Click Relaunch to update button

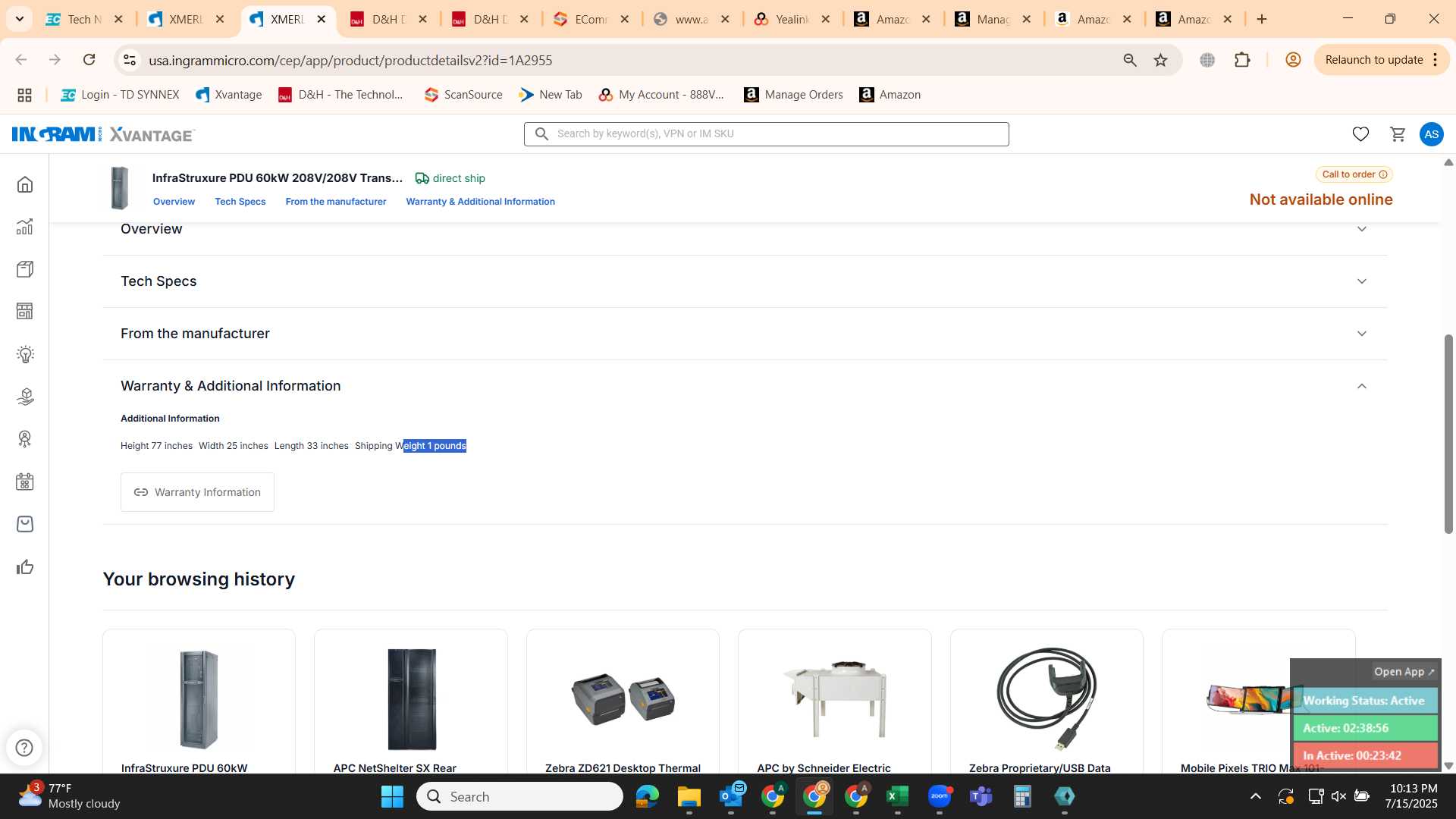coord(1373,60)
